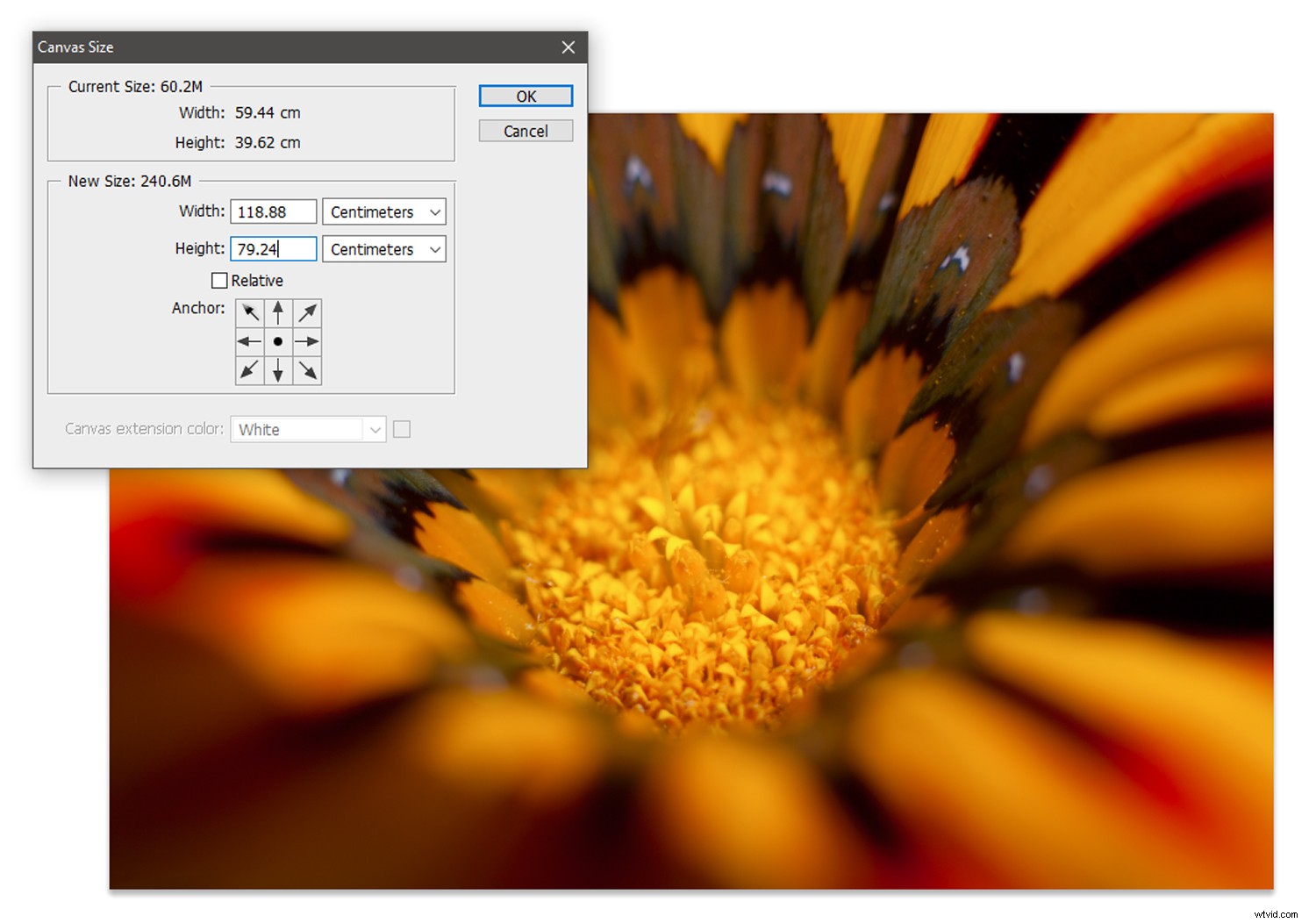This screenshot has height=923, width=1316.
Task: Open the Width units dropdown
Action: click(383, 211)
